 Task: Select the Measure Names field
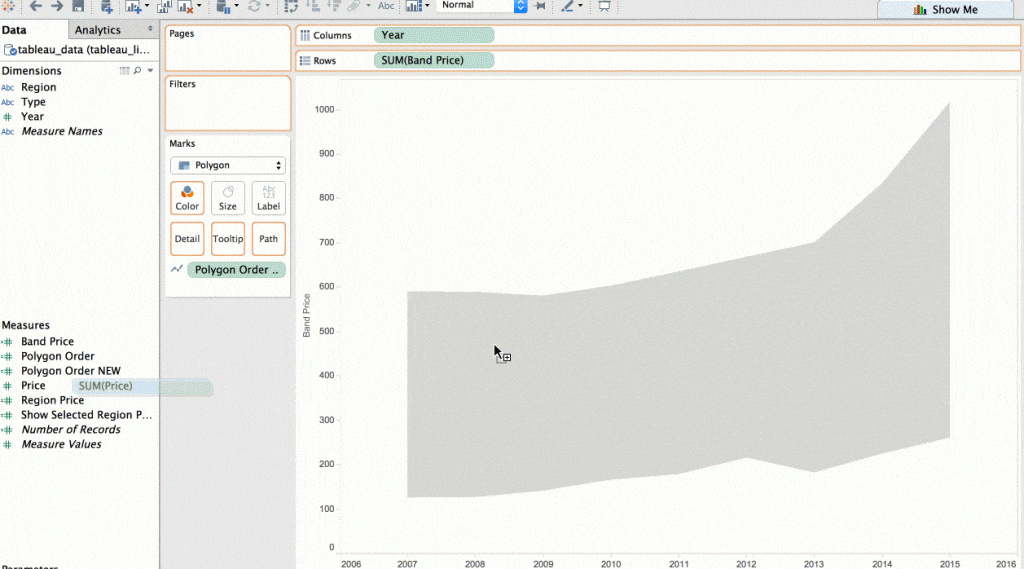[x=61, y=131]
